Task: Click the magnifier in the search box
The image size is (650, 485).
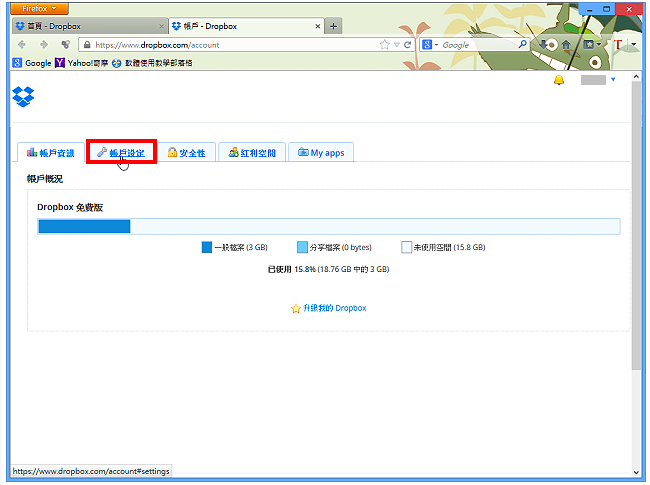Action: 523,44
